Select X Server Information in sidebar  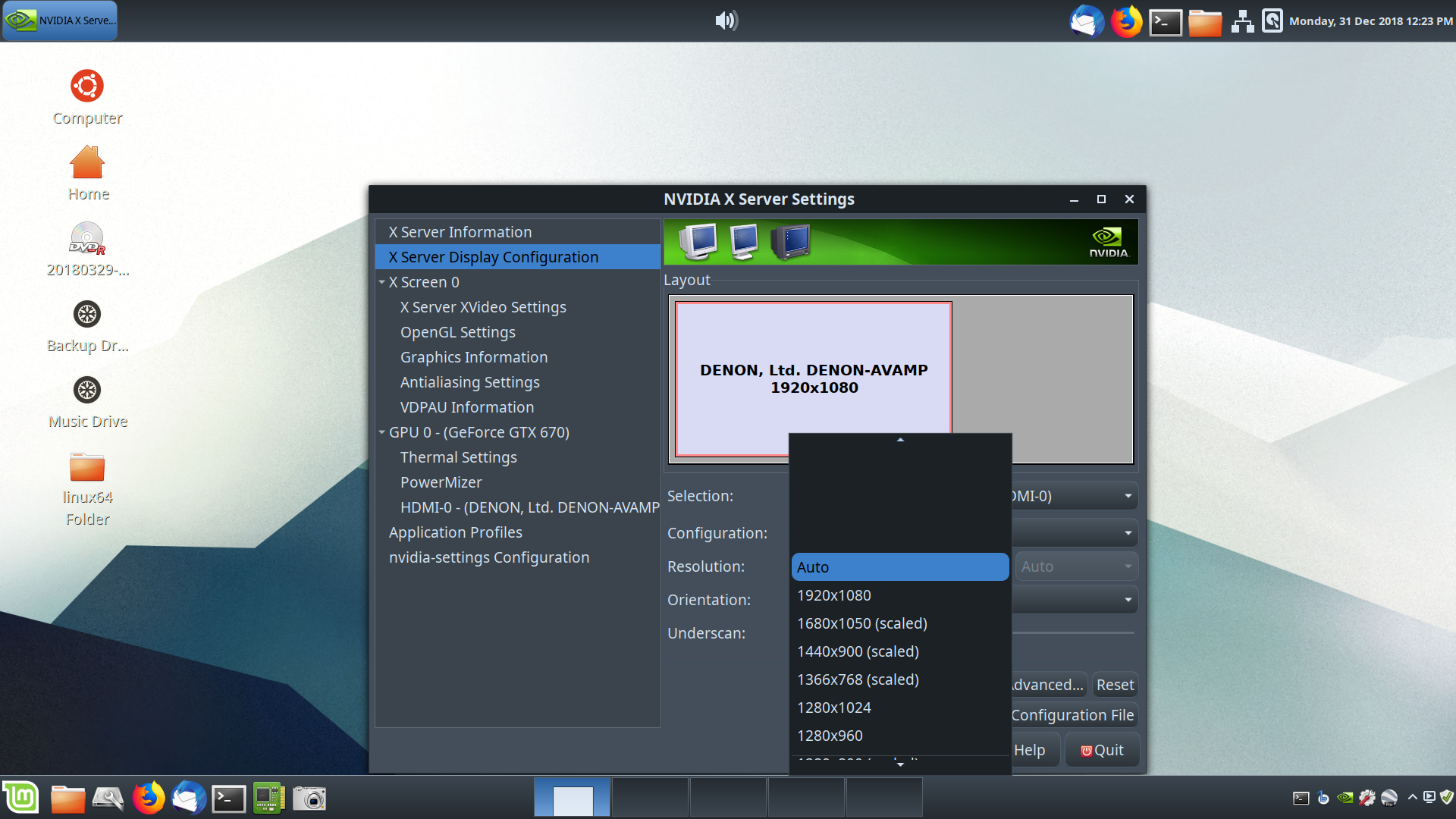[x=518, y=232]
